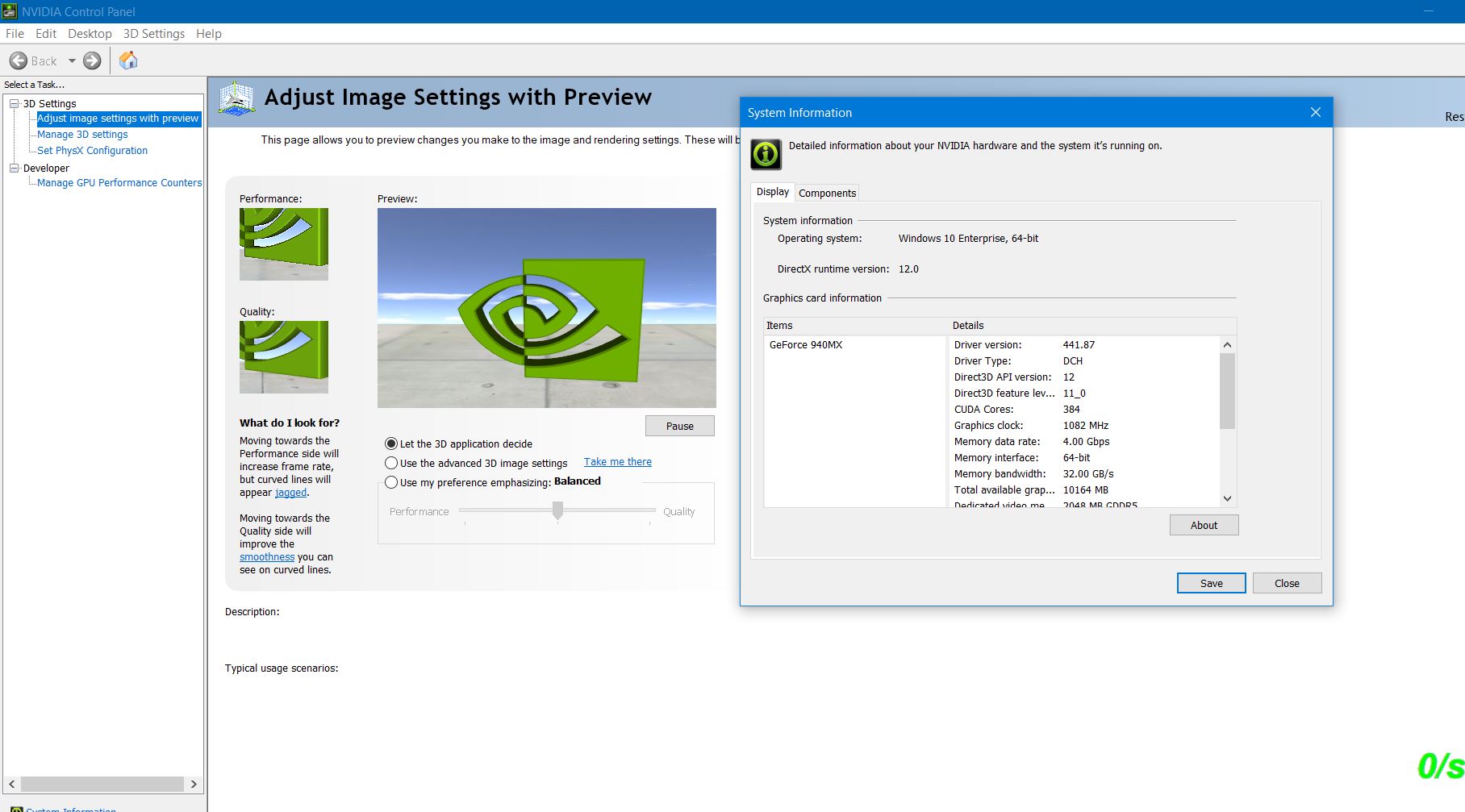Viewport: 1465px width, 812px height.
Task: Open Manage GPU Performance Counters
Action: point(119,183)
